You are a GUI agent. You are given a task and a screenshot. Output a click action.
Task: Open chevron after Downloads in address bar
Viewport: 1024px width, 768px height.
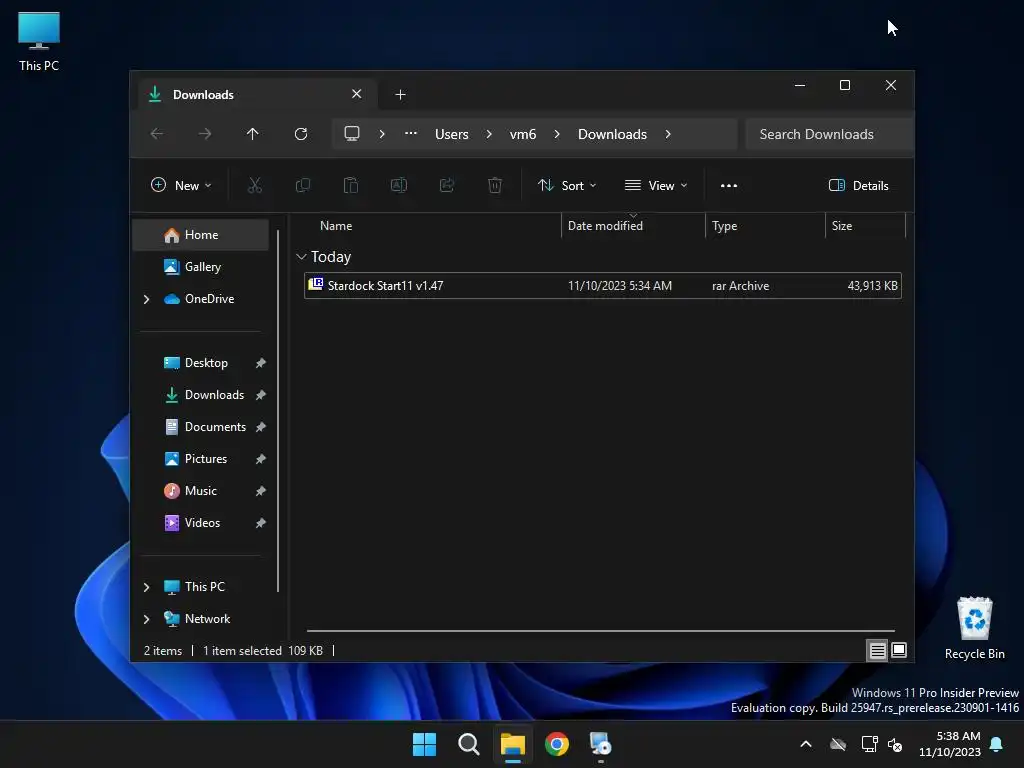pos(667,134)
